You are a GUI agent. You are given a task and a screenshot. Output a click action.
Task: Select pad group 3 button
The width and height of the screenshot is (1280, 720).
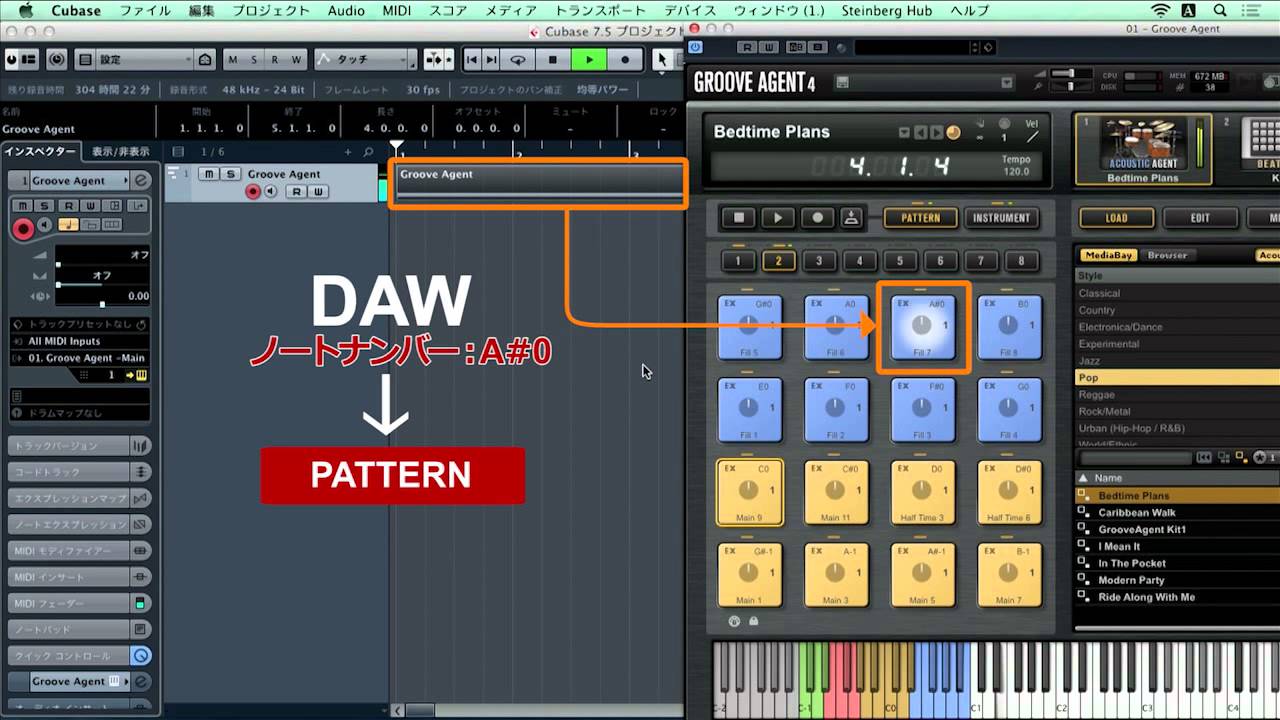[819, 261]
